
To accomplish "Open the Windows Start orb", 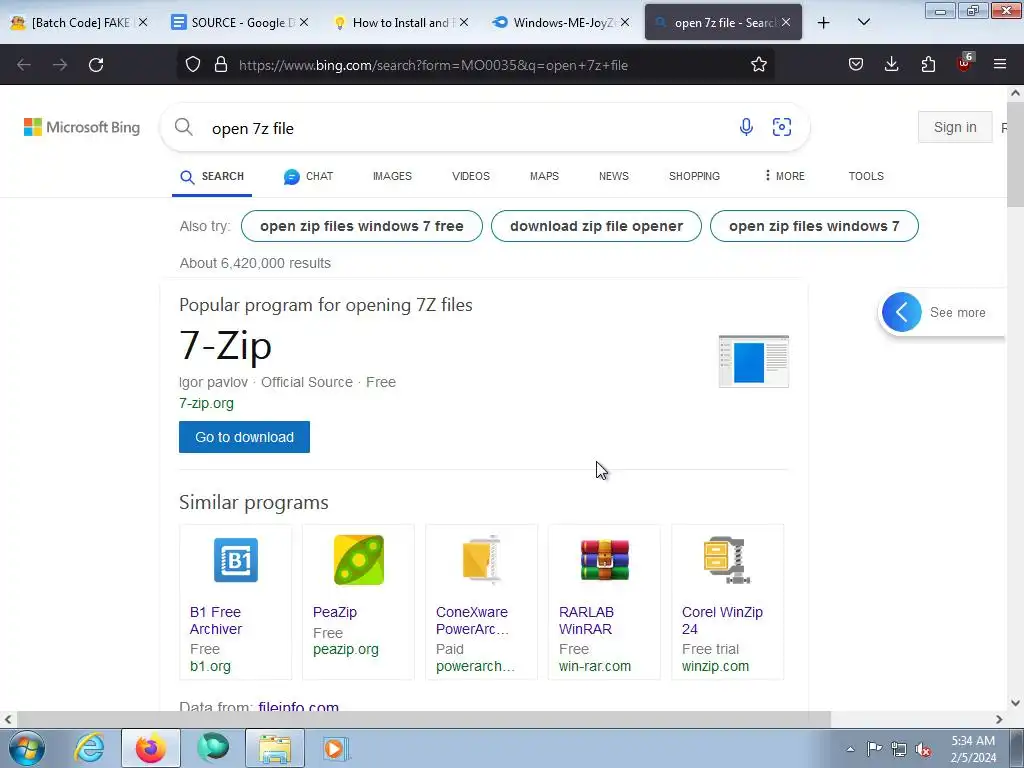I will tap(27, 748).
